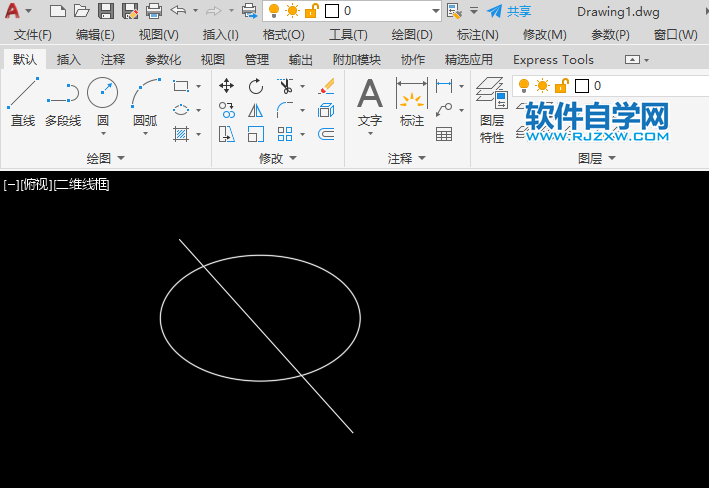This screenshot has height=488, width=709.
Task: Activate the Move tool in Modify panel
Action: (x=227, y=86)
